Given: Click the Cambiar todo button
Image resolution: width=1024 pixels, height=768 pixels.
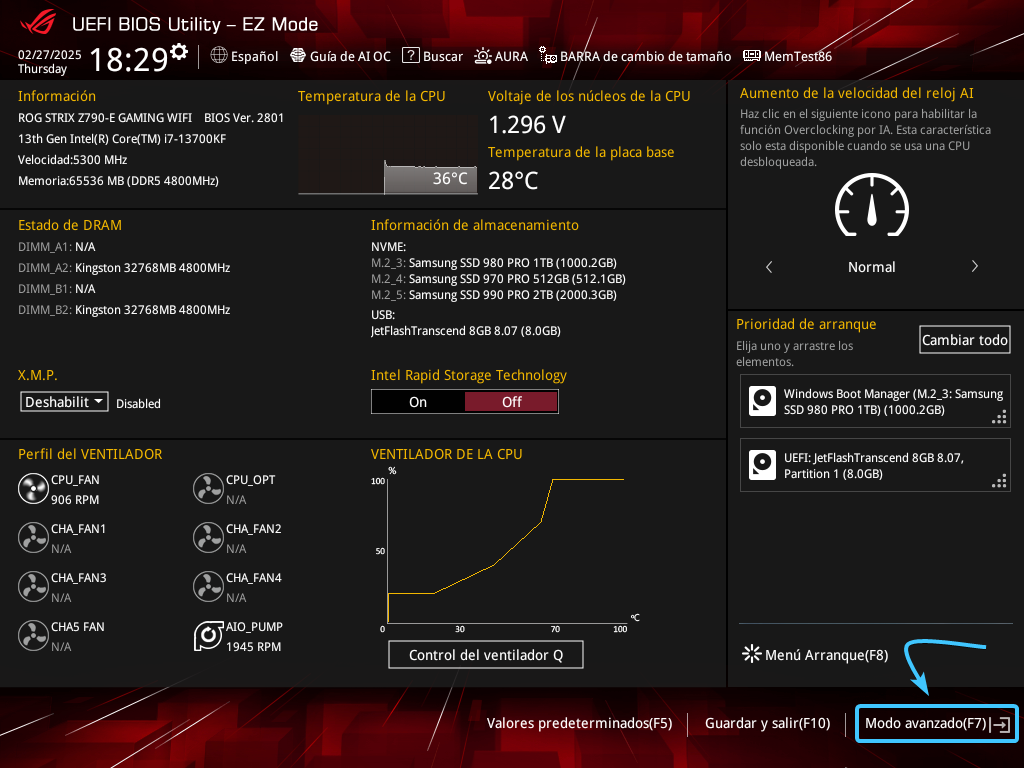Looking at the screenshot, I should 965,340.
